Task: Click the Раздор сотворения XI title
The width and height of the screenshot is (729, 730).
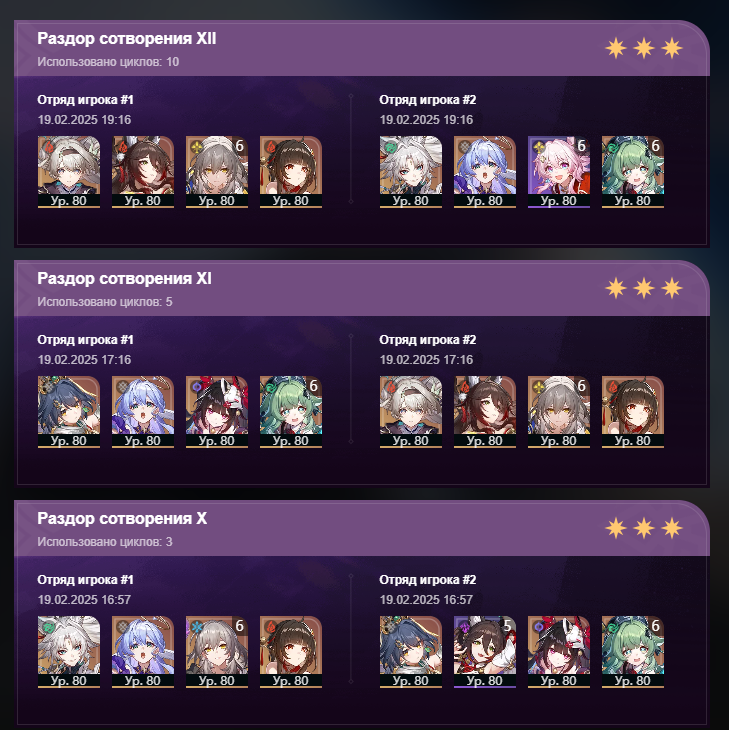Action: click(124, 278)
